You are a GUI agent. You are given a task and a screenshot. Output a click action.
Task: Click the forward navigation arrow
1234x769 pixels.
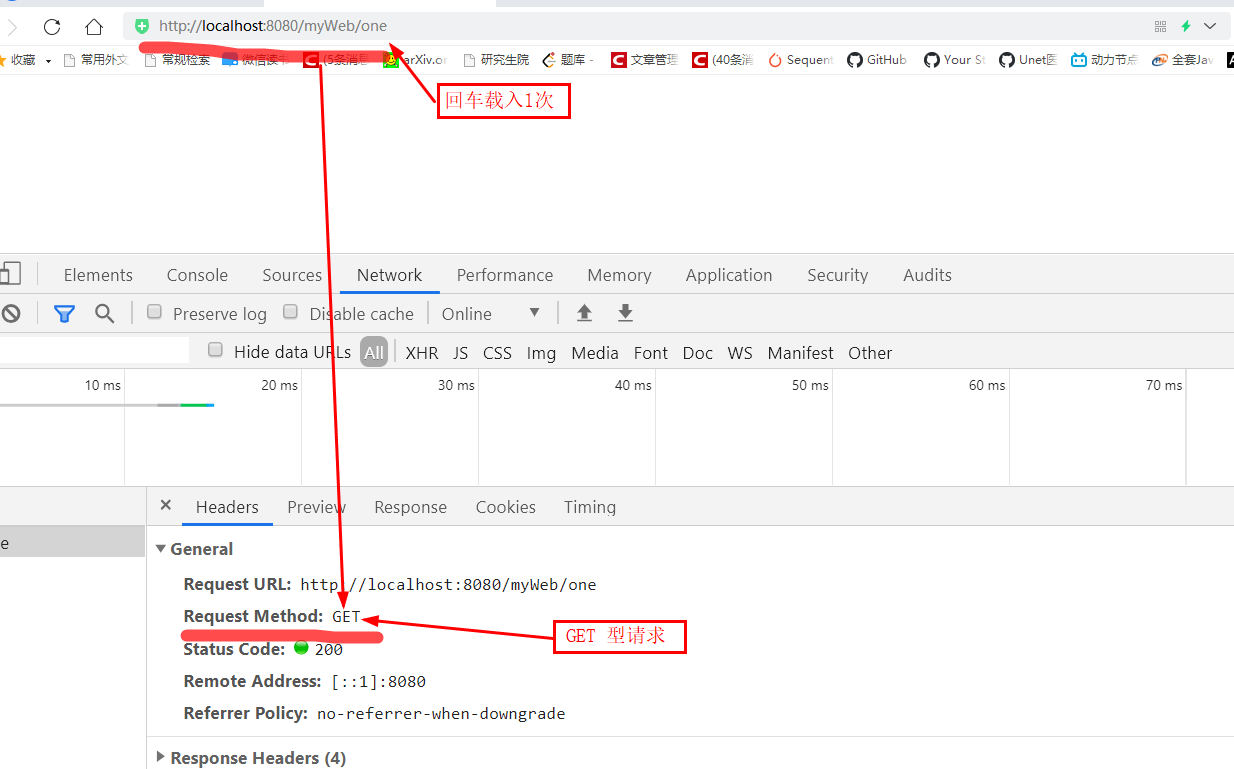pos(12,27)
